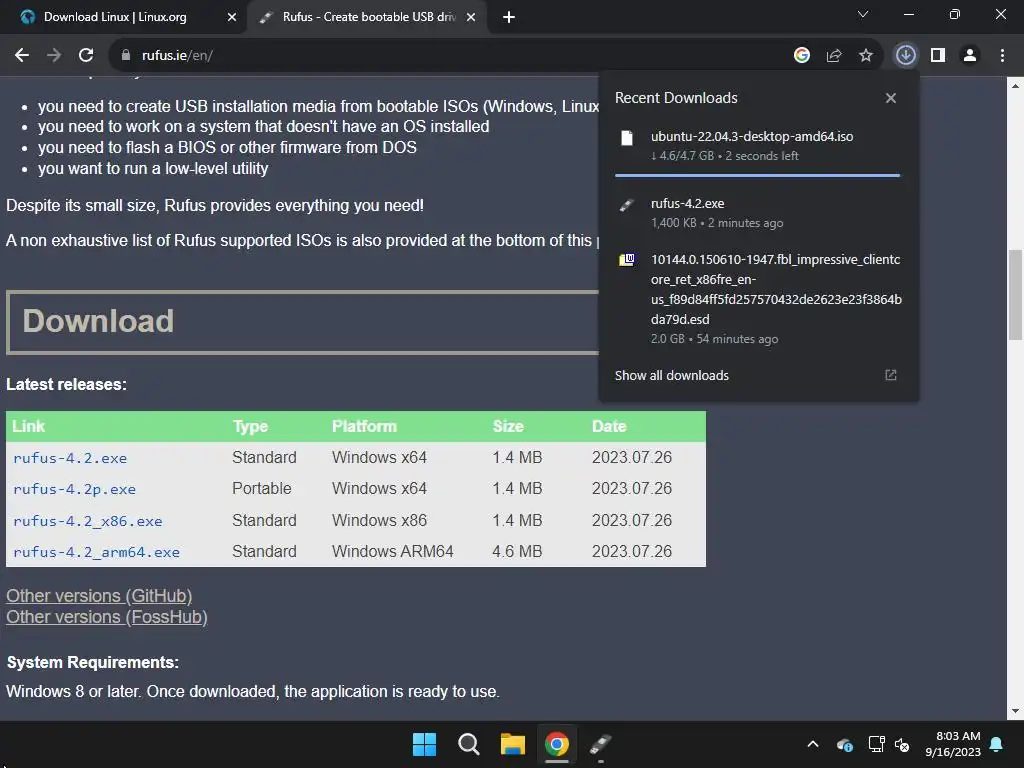Click the scrollbar up arrow
The height and width of the screenshot is (768, 1024).
coord(1016,85)
